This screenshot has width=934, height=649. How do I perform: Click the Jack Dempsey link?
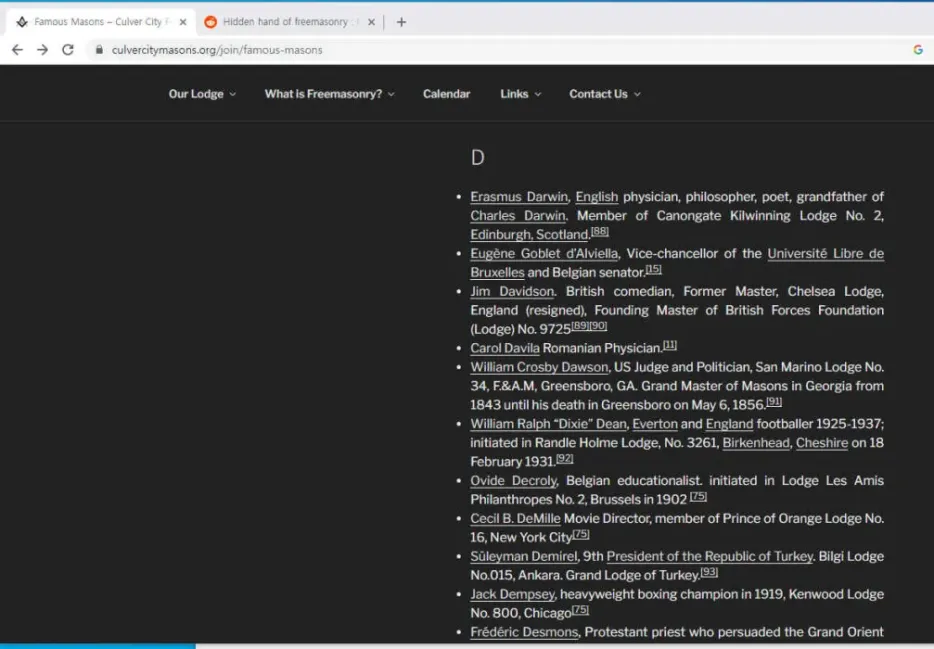pos(511,594)
